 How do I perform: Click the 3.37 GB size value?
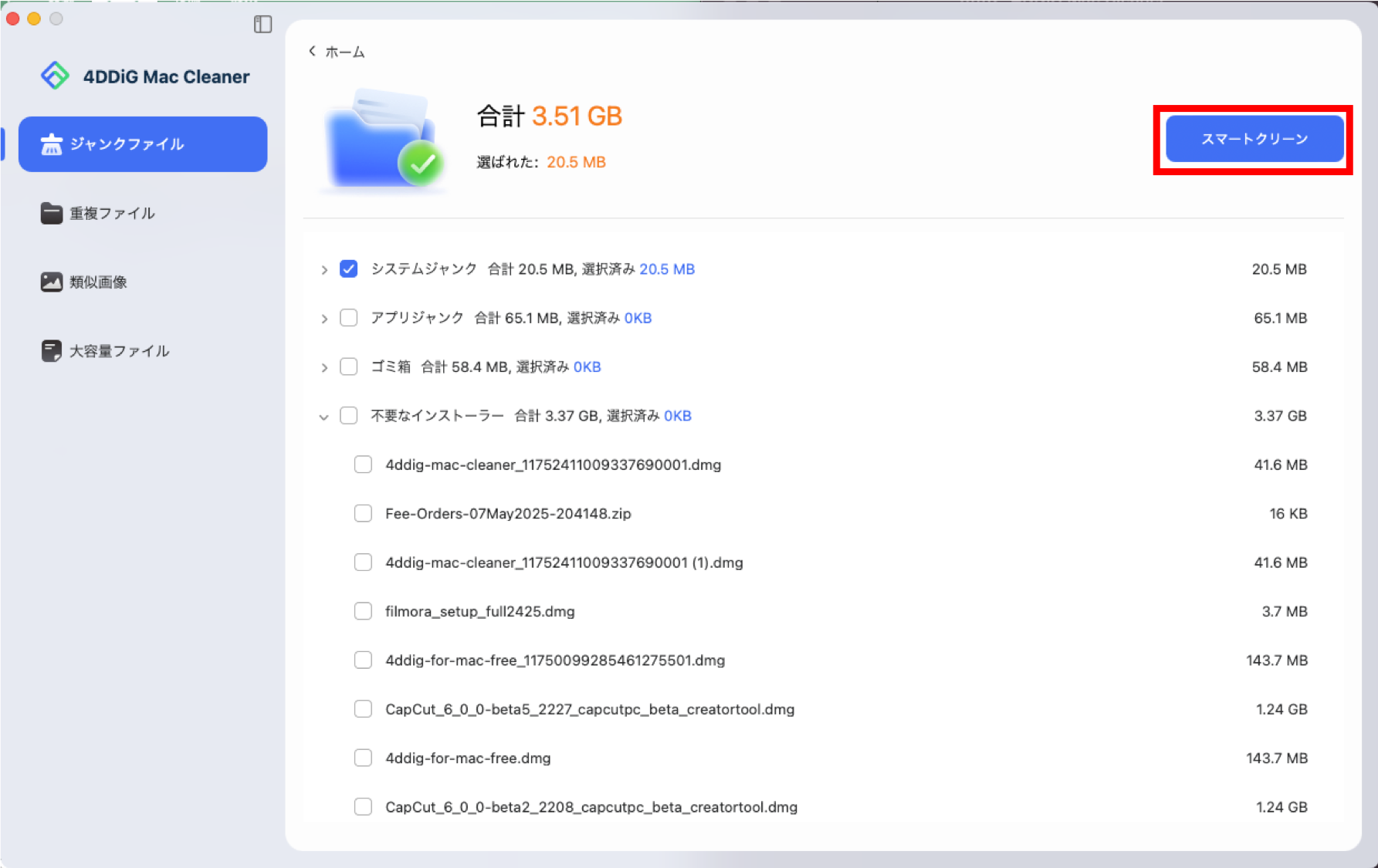(x=1280, y=415)
